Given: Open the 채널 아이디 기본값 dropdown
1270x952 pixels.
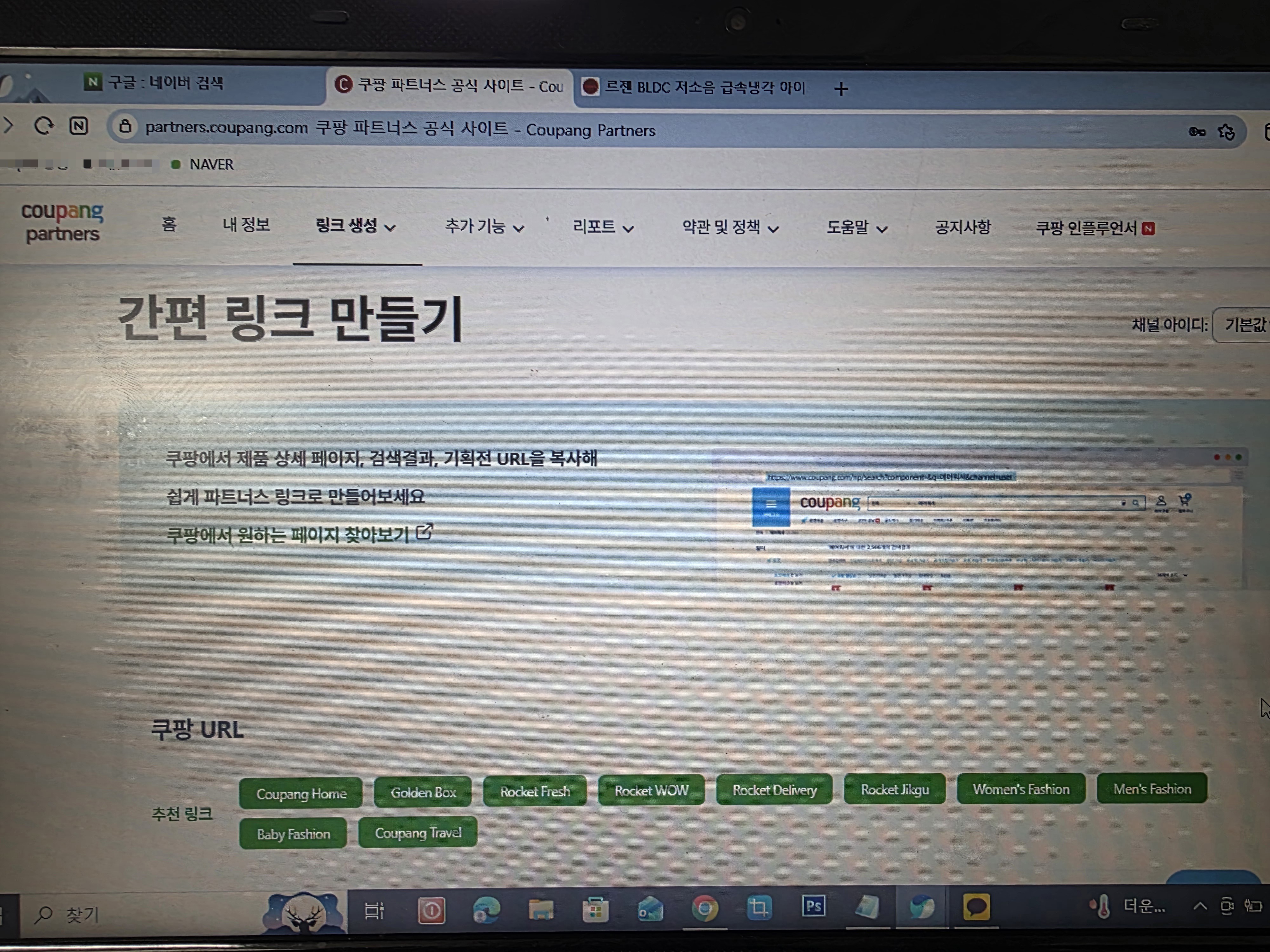Looking at the screenshot, I should 1242,325.
